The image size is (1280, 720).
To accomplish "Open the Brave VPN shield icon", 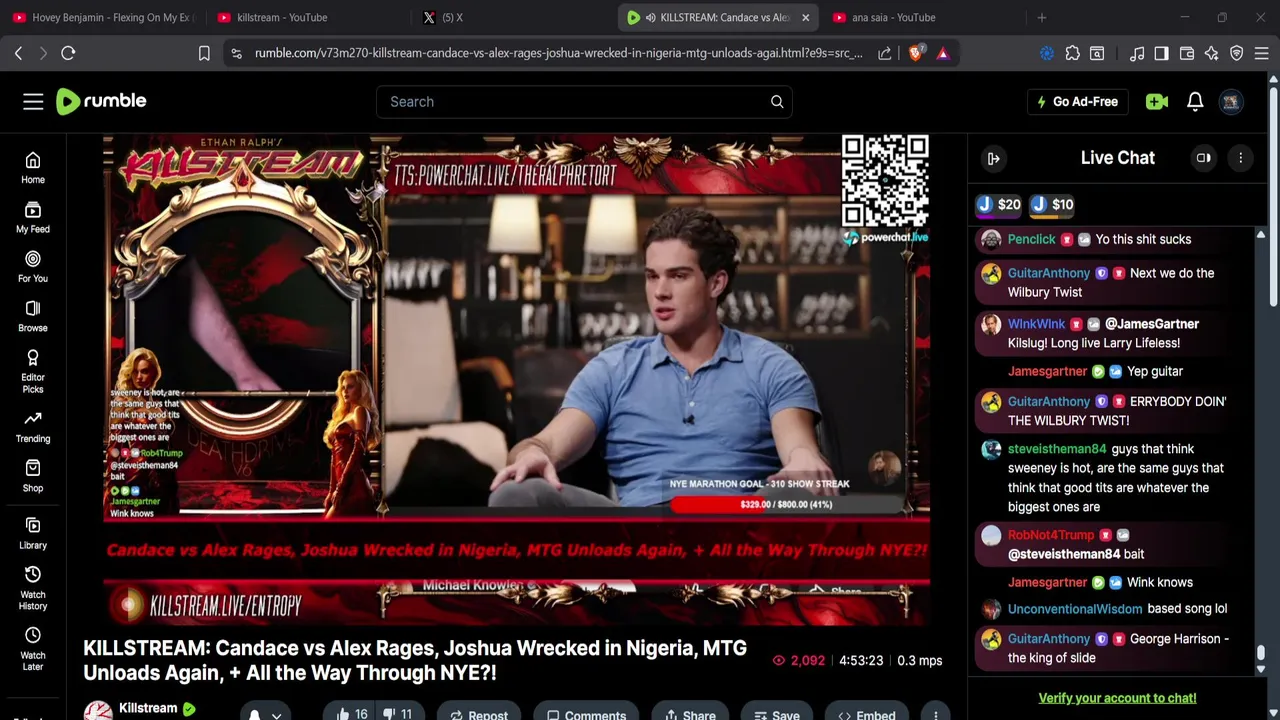I will pos(1237,53).
